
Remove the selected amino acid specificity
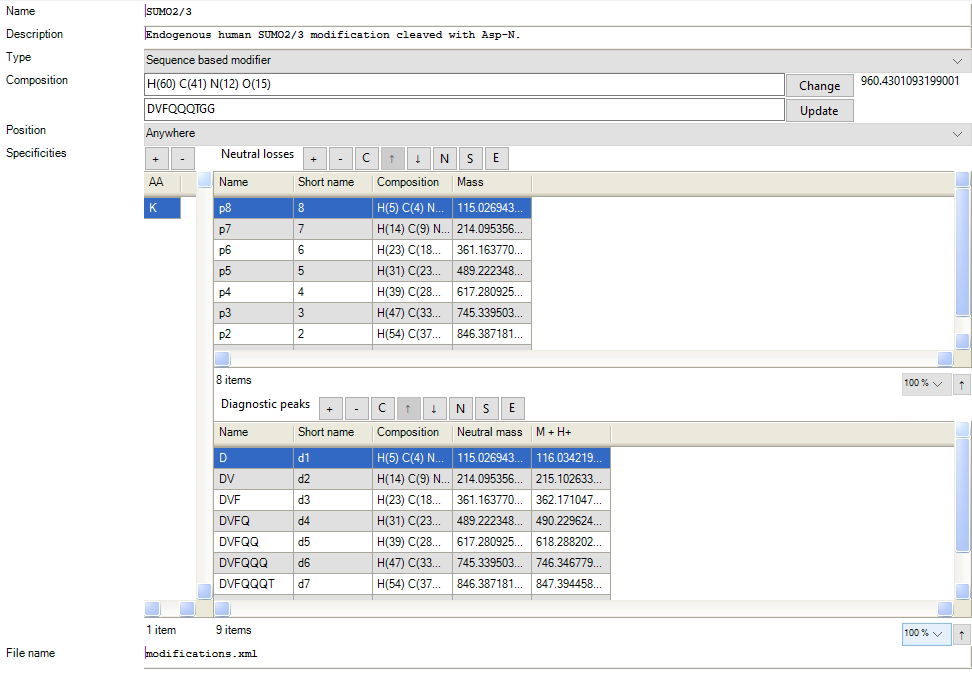(x=182, y=159)
